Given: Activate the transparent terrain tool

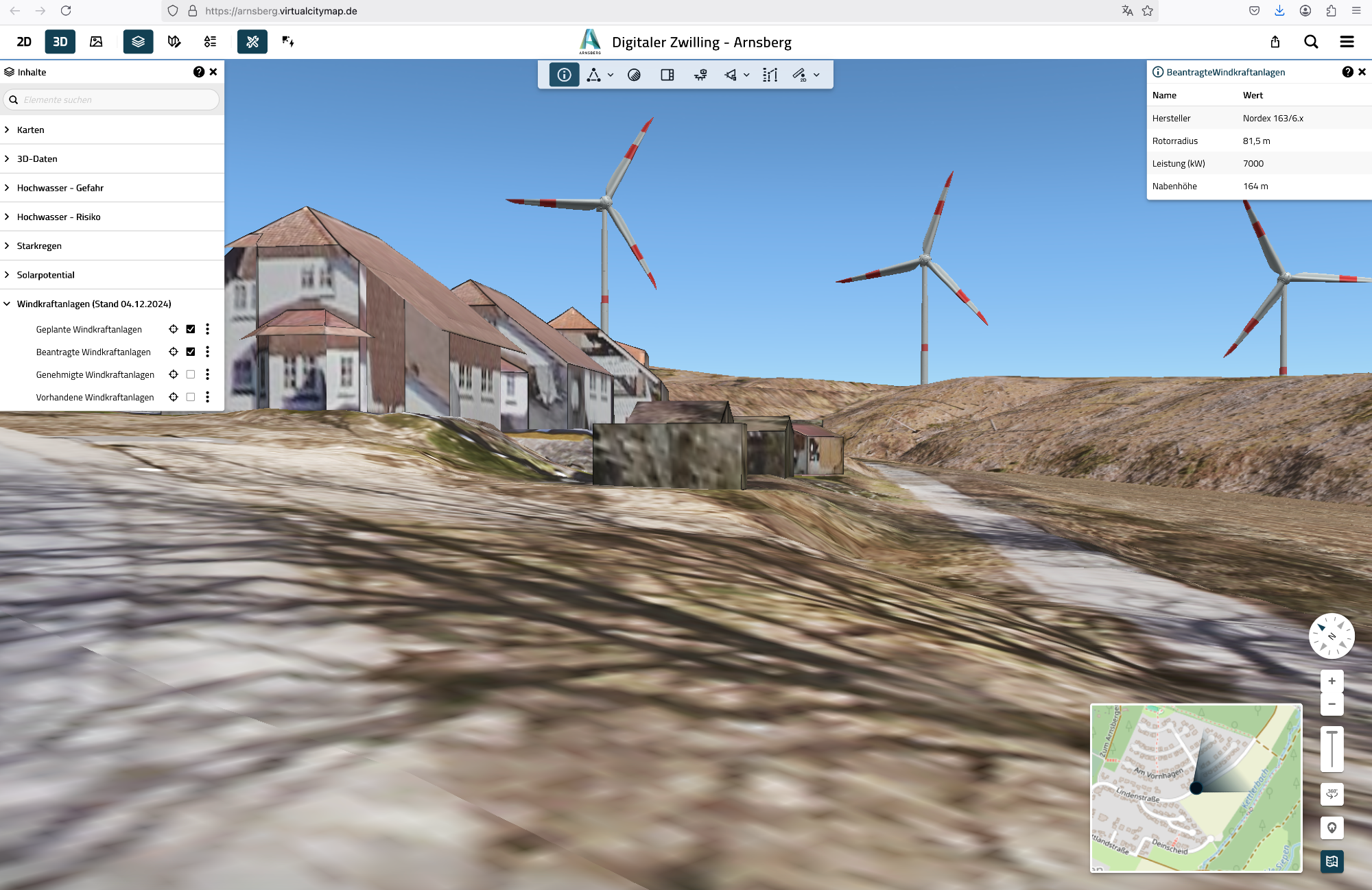Looking at the screenshot, I should 634,75.
